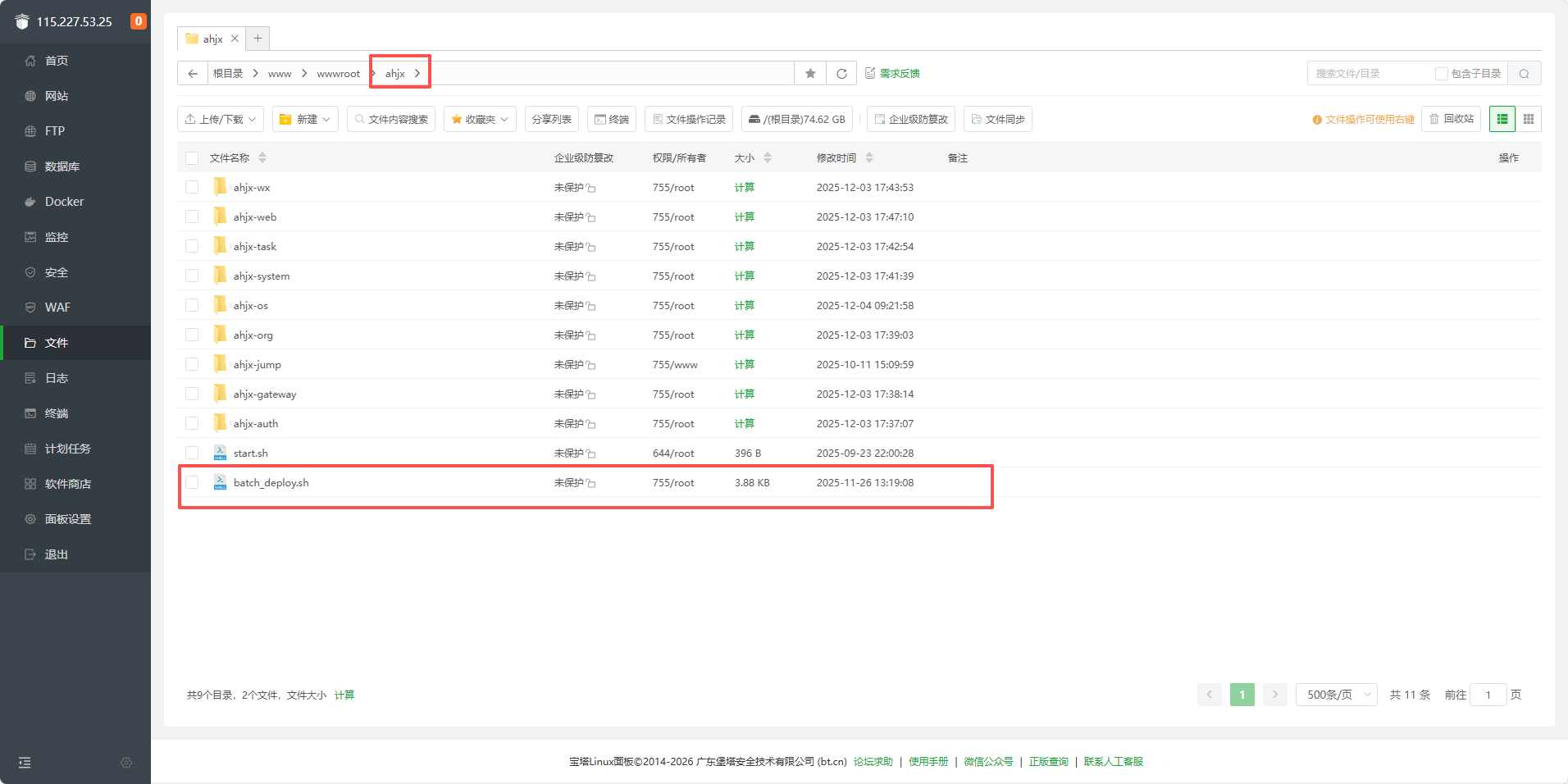Go back using the left arrow icon
Image resolution: width=1568 pixels, height=784 pixels.
[x=193, y=74]
